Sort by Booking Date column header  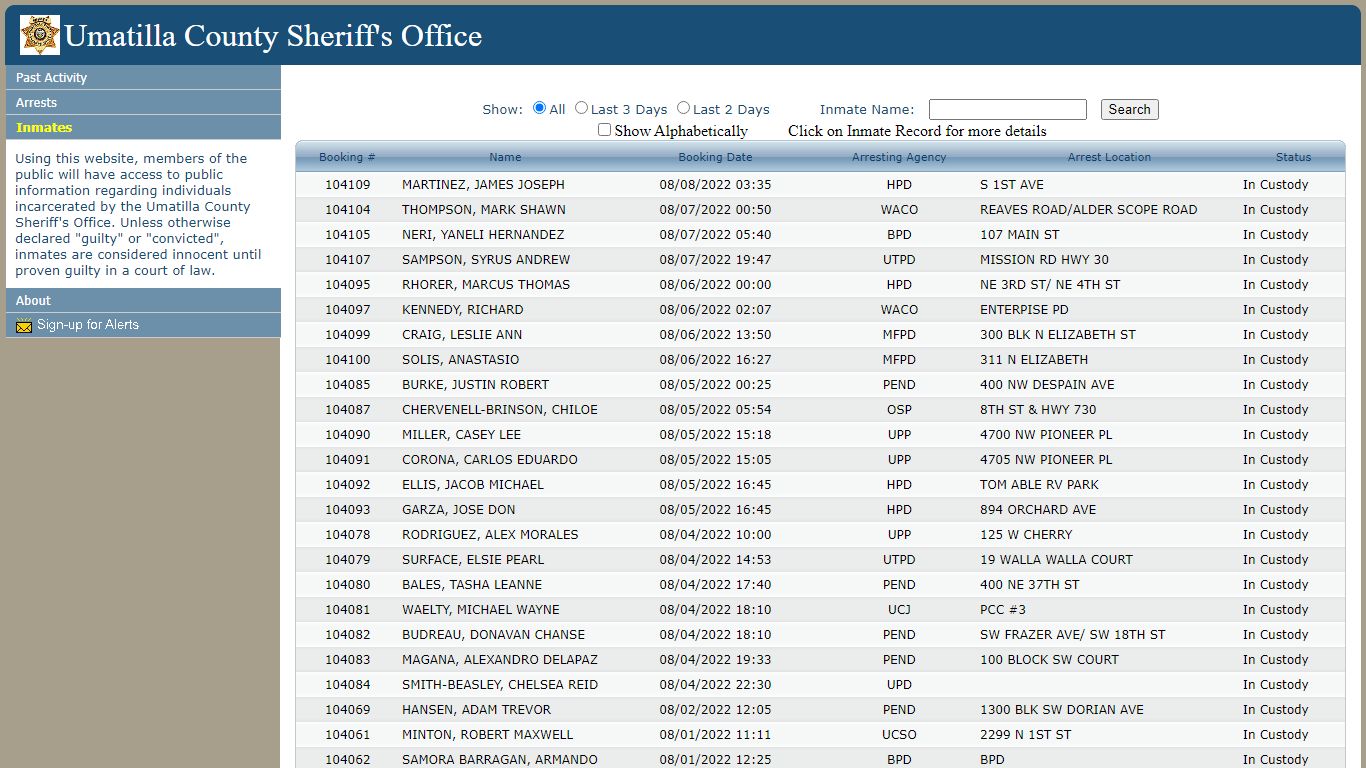point(715,157)
